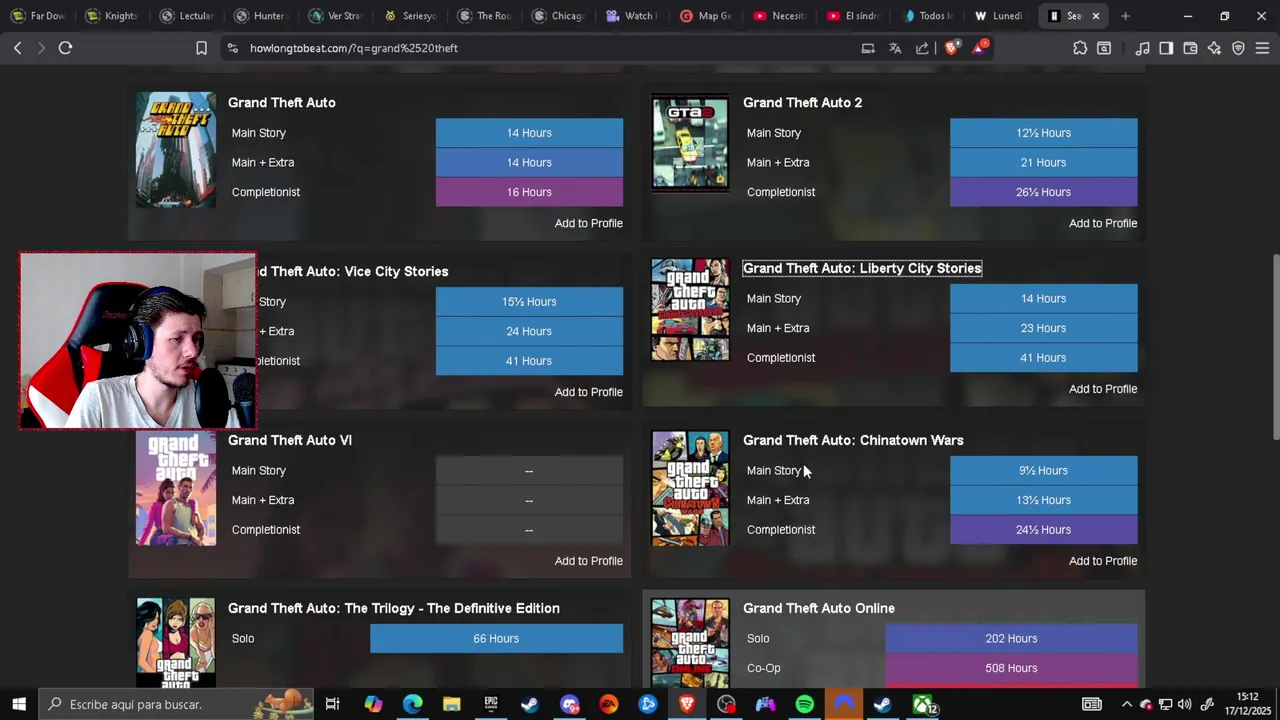
Task: Open File Explorer from the taskbar
Action: 451,704
